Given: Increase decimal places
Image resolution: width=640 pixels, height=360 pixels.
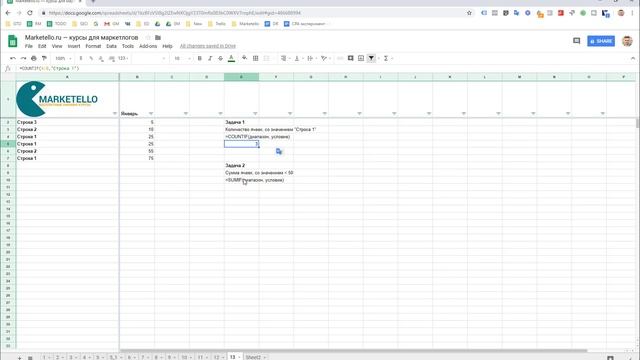Looking at the screenshot, I should (111, 58).
